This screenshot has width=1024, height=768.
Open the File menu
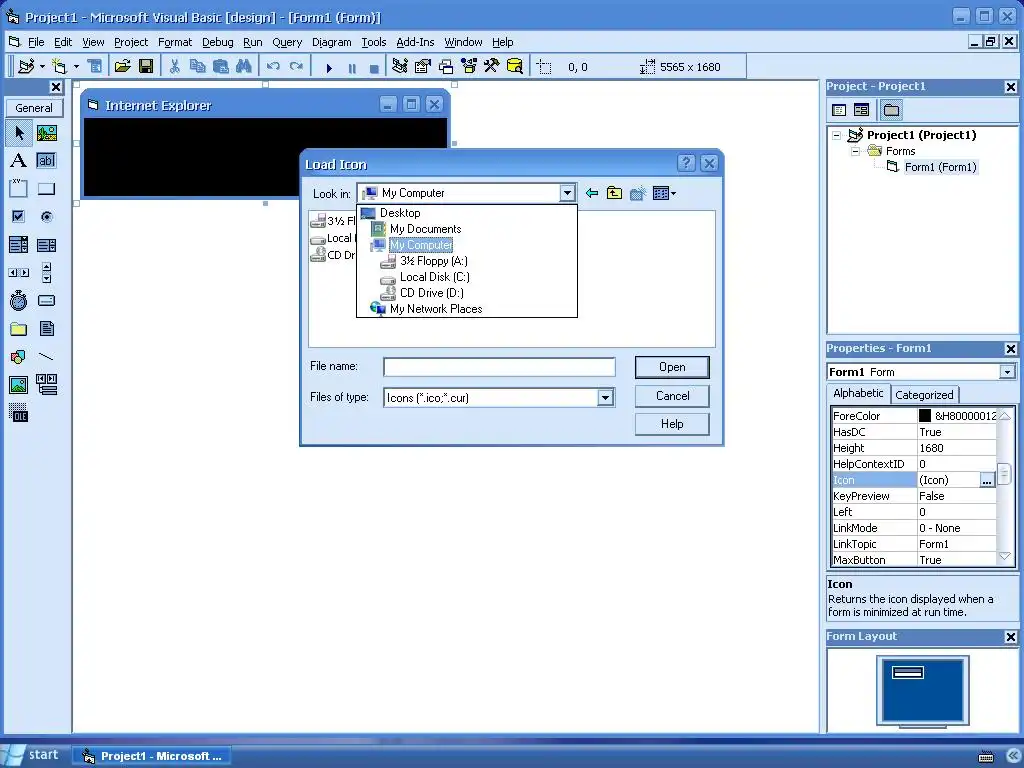(x=36, y=42)
